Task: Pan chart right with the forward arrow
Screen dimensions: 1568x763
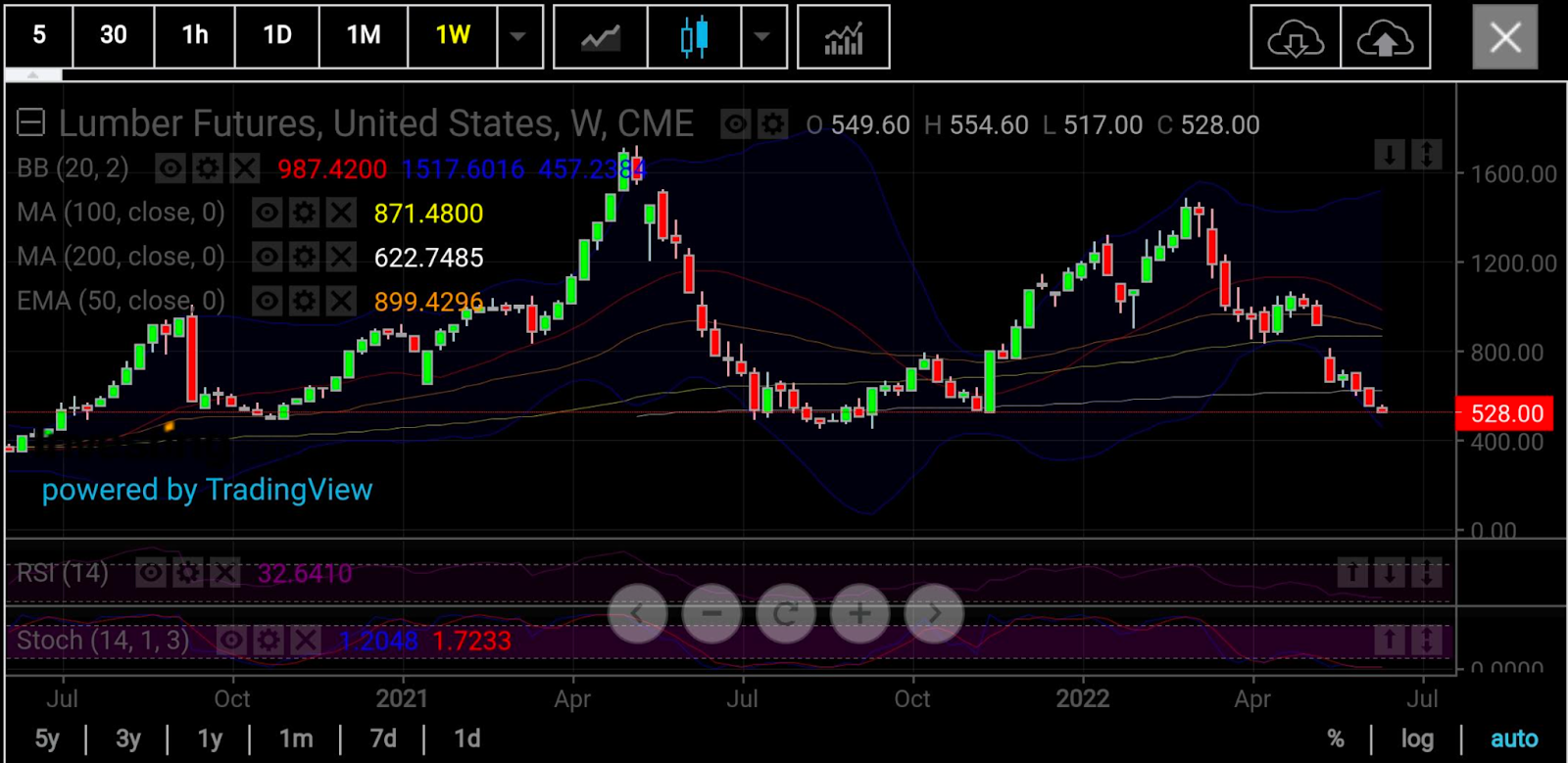Action: tap(934, 613)
